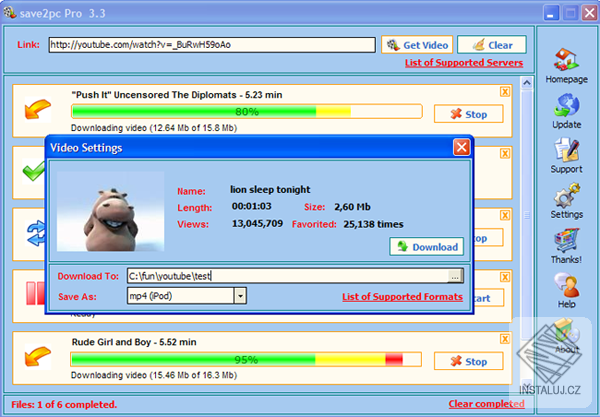
Task: Click the save2pc app icon in title bar
Action: coord(10,13)
